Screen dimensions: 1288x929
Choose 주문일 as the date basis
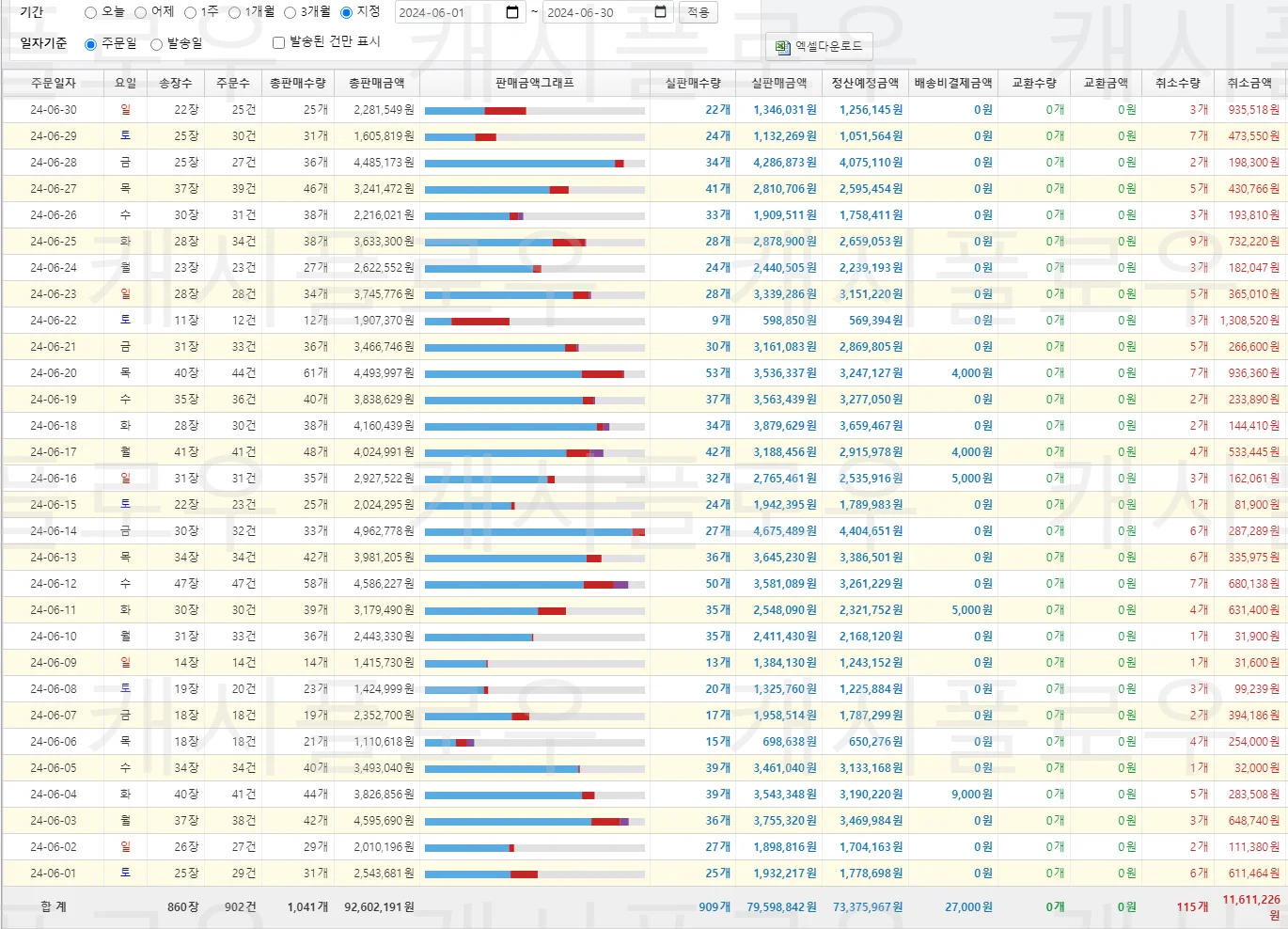(x=90, y=44)
